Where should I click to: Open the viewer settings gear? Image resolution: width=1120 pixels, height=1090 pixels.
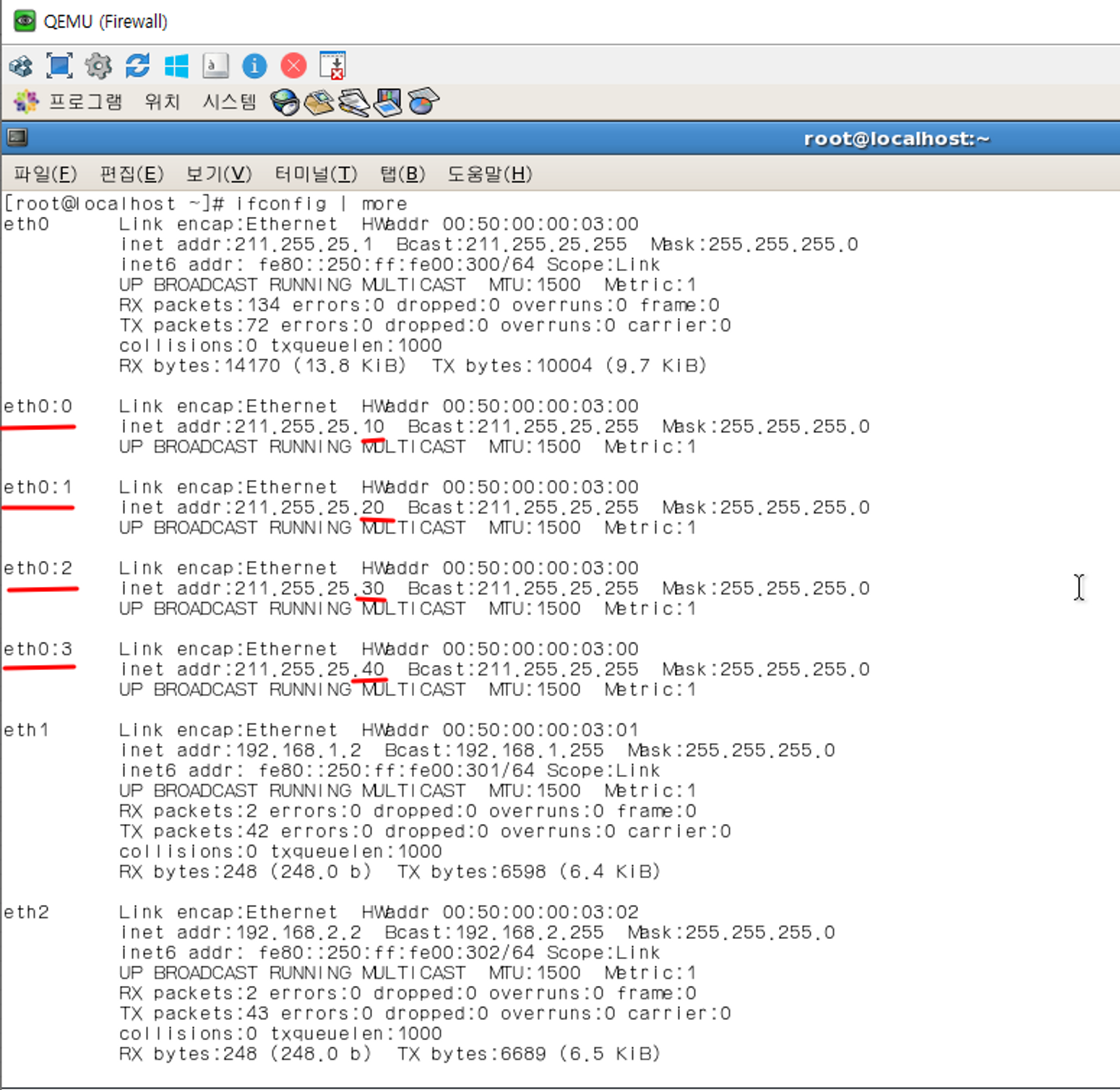(98, 66)
